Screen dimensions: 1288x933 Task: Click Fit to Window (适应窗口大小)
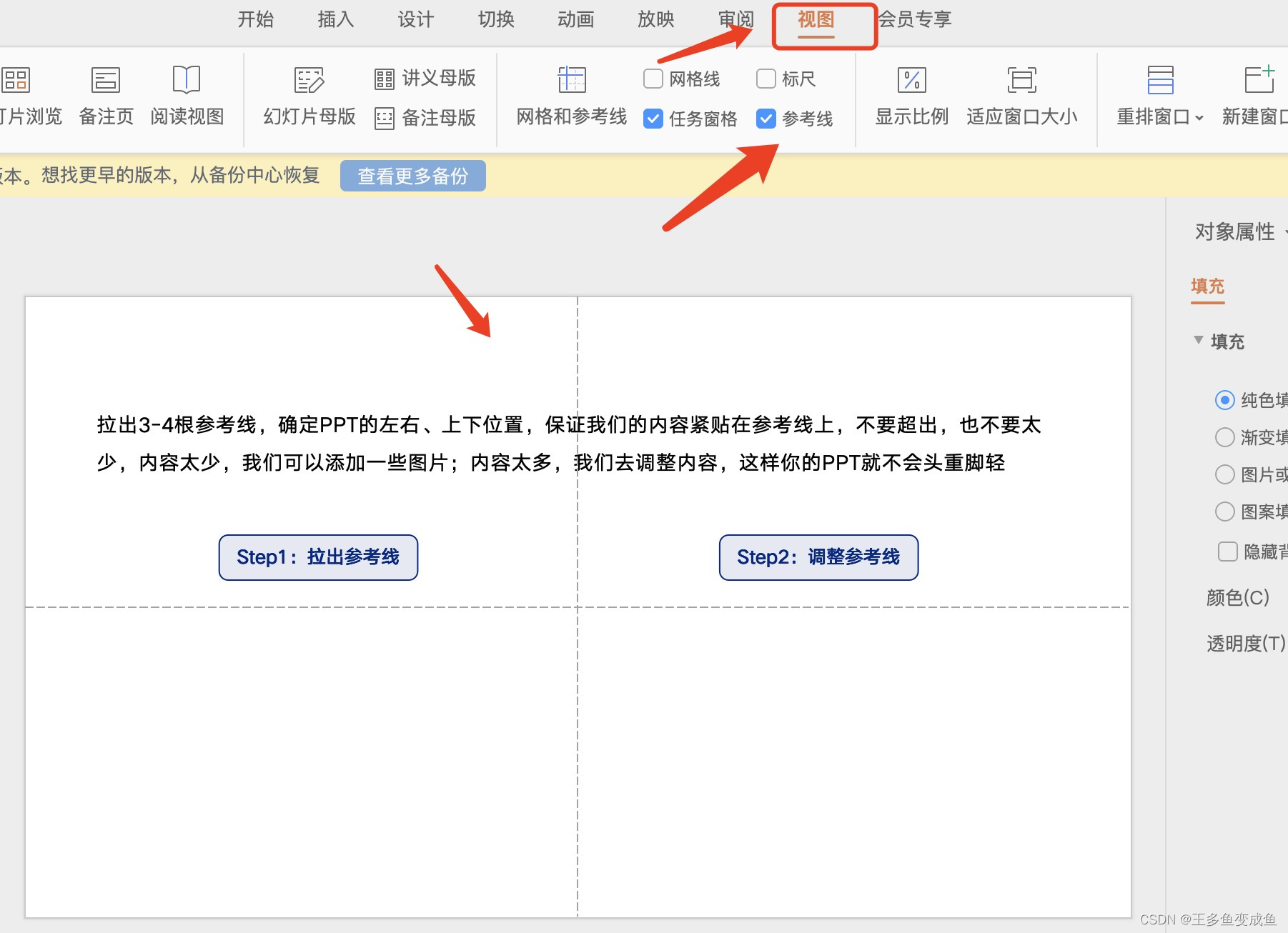coord(1022,97)
